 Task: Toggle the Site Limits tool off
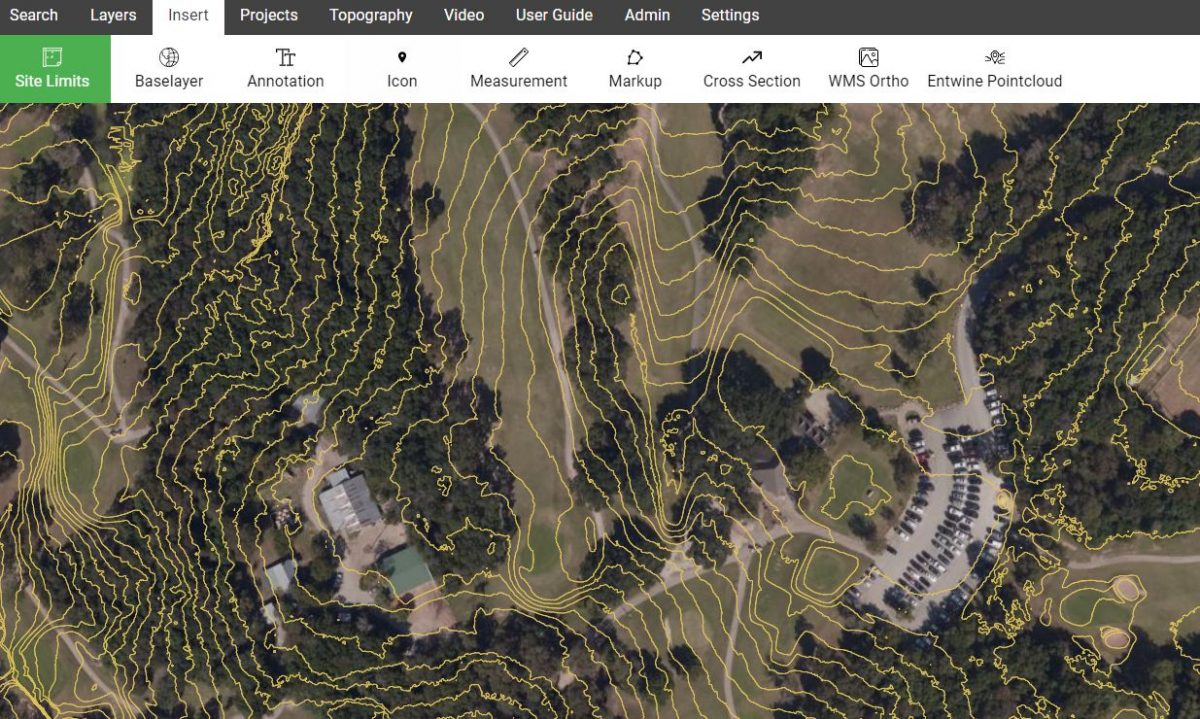53,68
